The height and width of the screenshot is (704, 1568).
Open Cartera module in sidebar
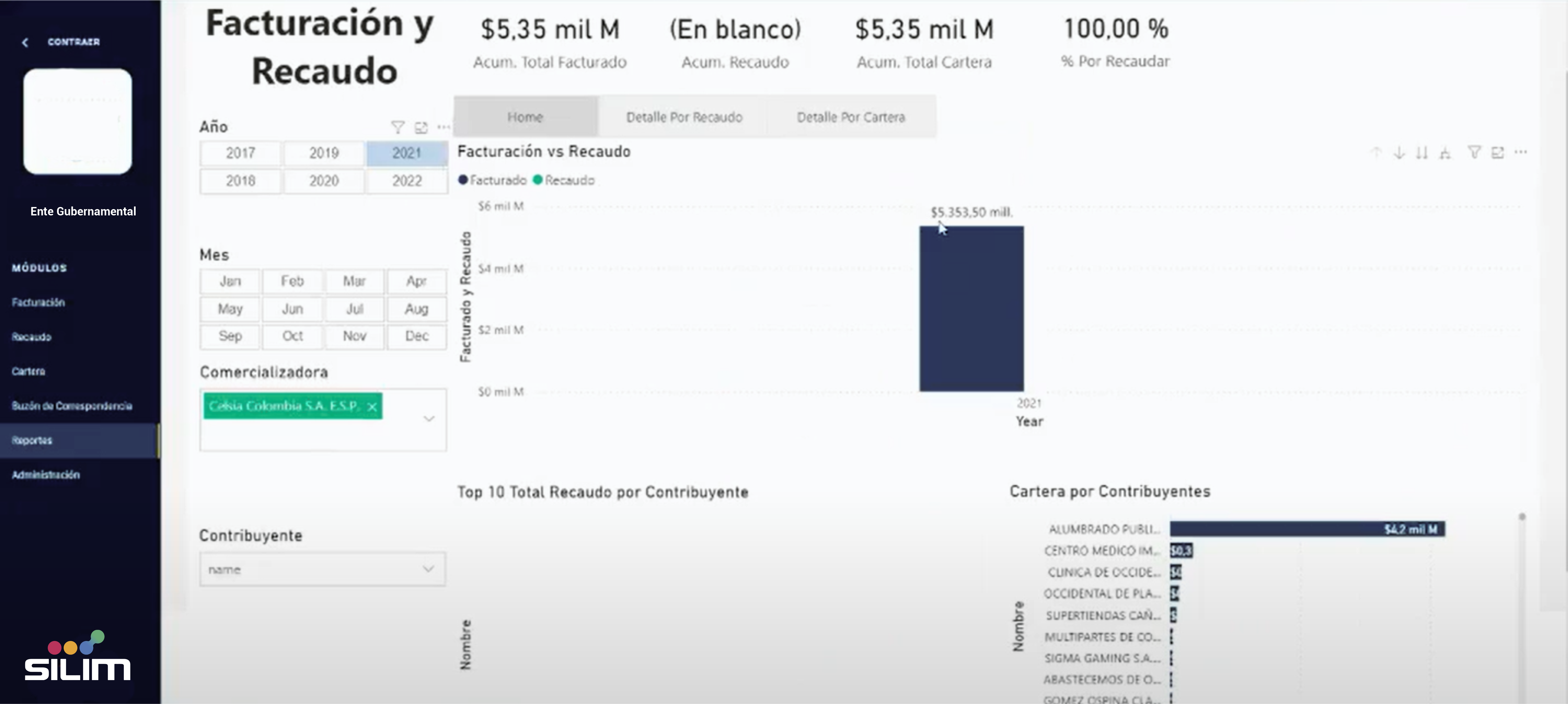coord(29,371)
